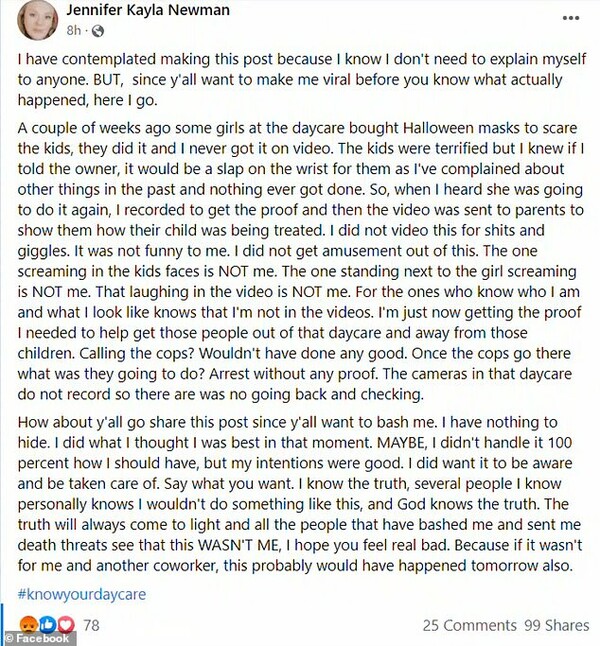This screenshot has height=646, width=600.
Task: Click the #knowyourdaycare hashtag
Action: [x=82, y=594]
